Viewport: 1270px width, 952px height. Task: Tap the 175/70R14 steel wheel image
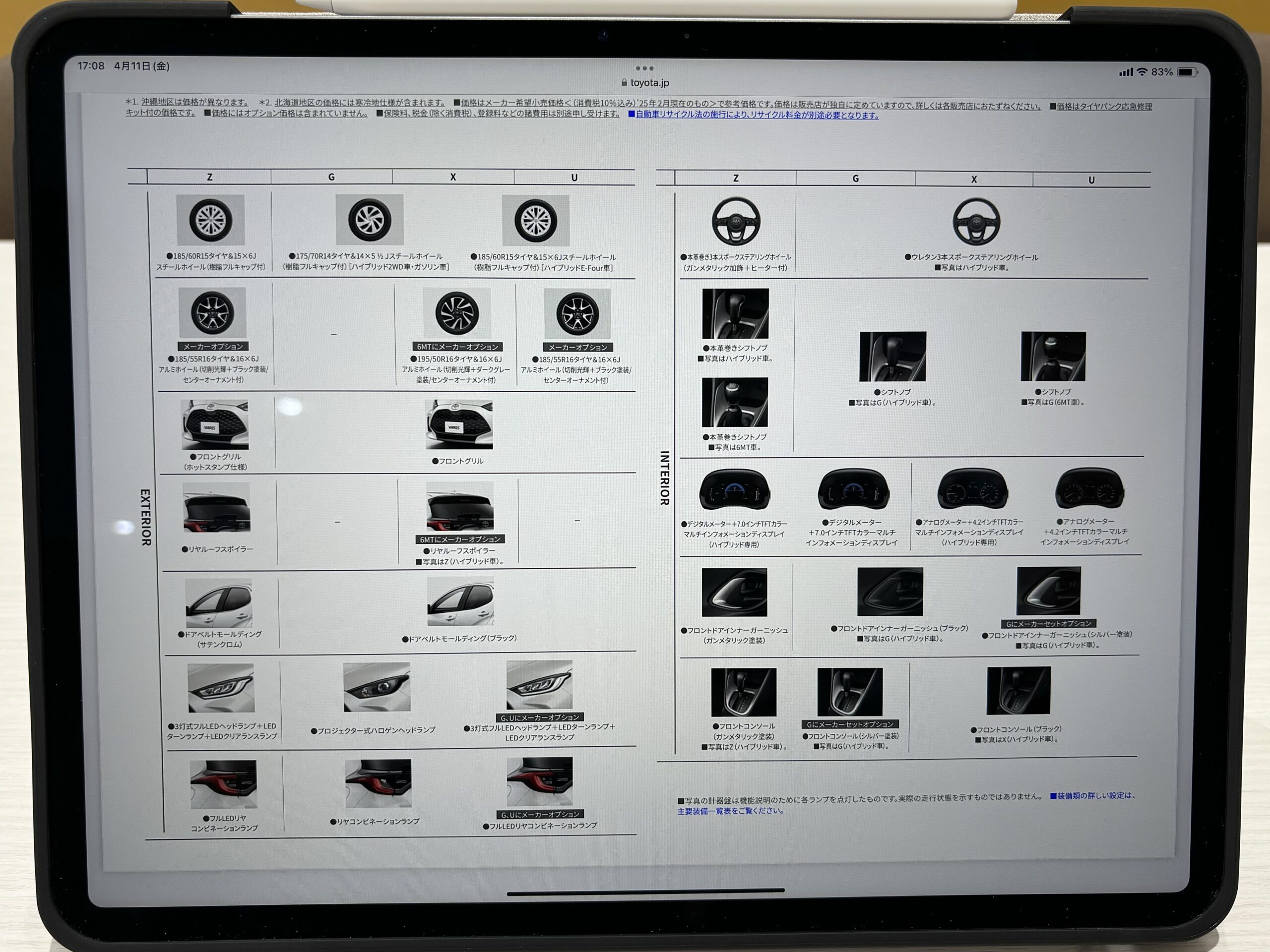pyautogui.click(x=369, y=219)
